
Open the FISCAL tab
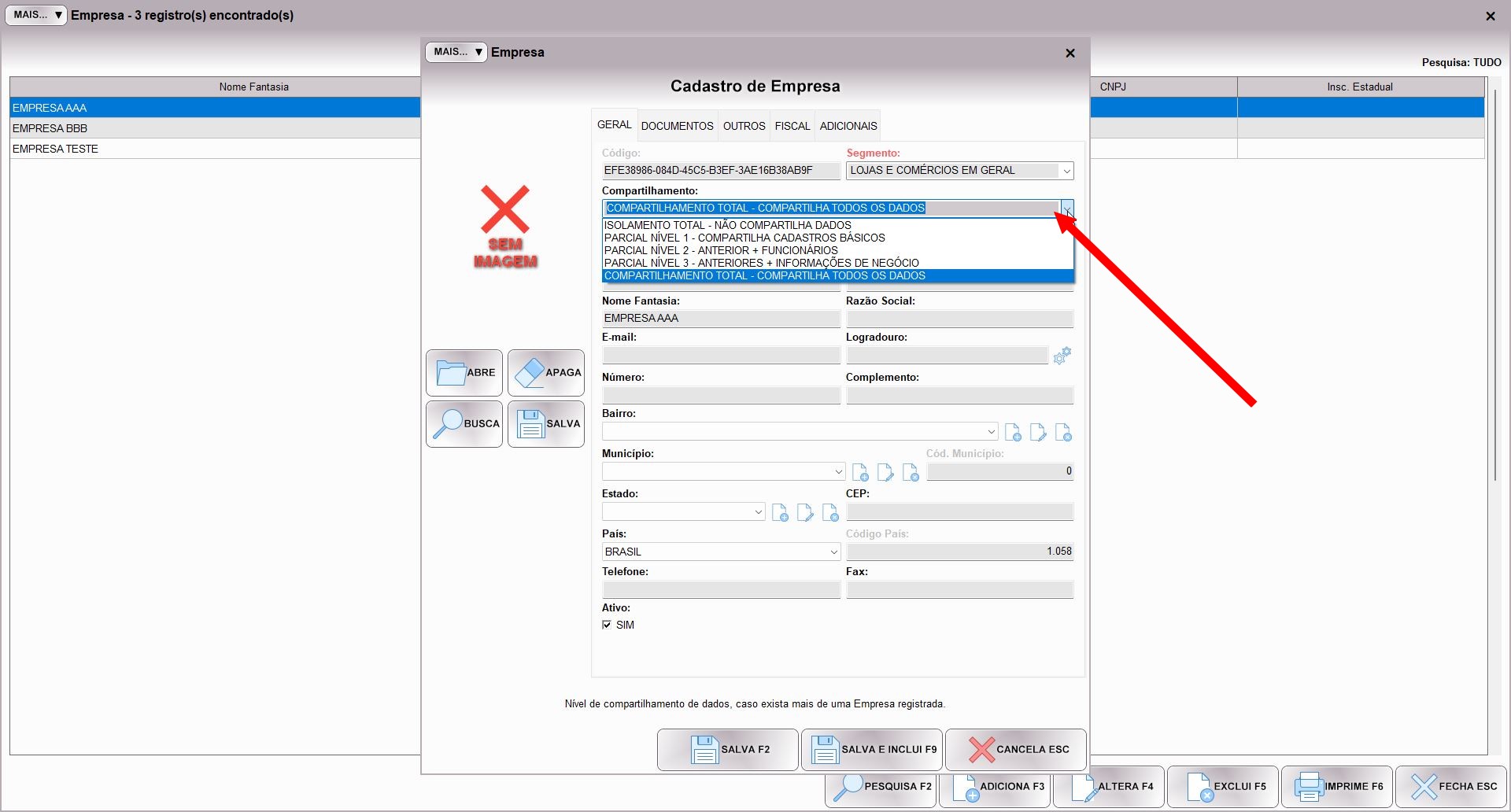coord(792,126)
